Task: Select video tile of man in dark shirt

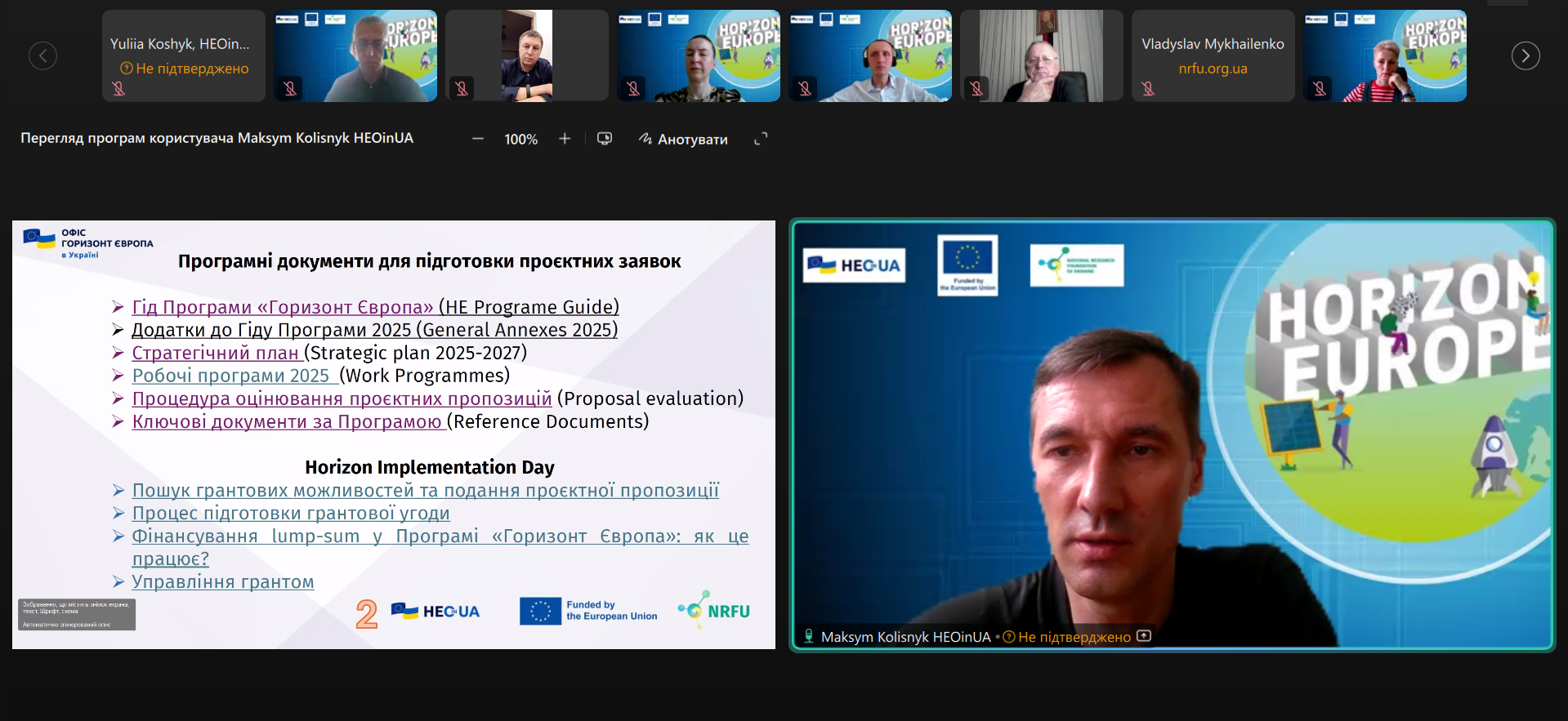Action: coord(527,56)
